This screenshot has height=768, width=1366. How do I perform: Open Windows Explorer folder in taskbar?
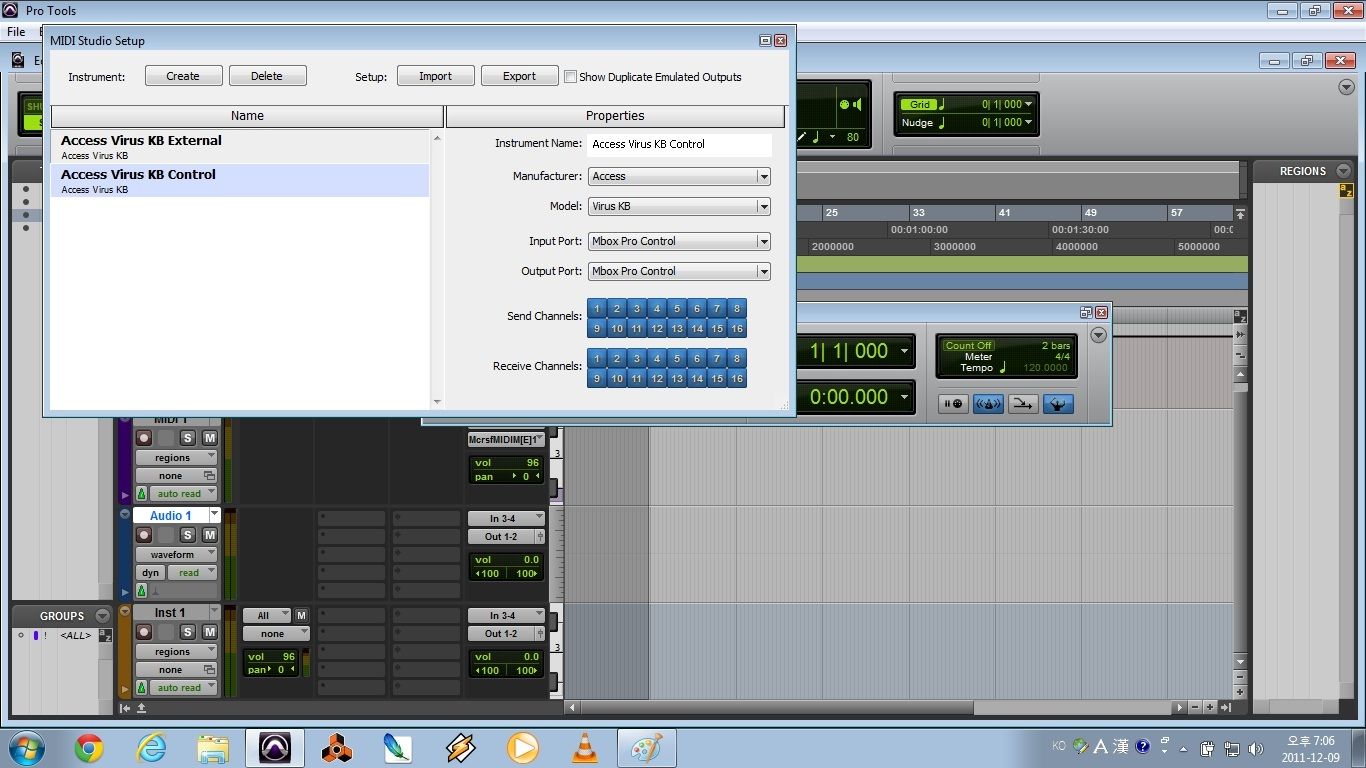click(x=213, y=747)
